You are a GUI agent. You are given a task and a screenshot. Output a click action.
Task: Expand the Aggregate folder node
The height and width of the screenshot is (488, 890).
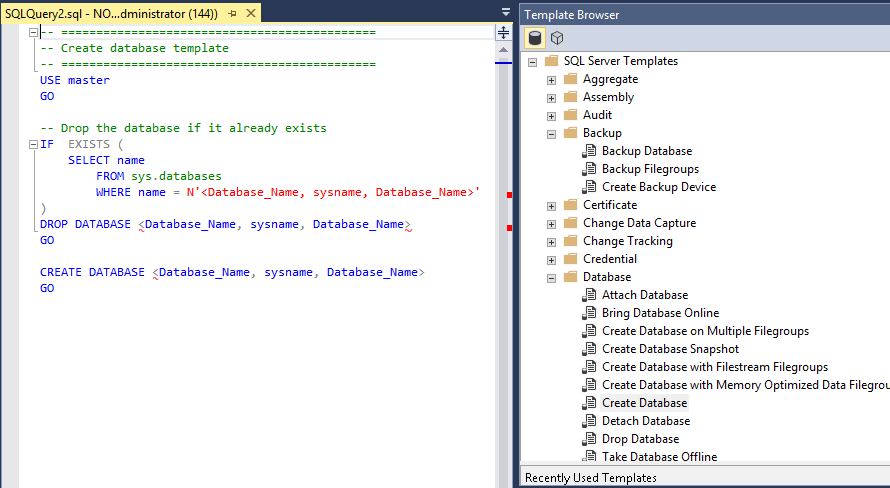coord(551,79)
